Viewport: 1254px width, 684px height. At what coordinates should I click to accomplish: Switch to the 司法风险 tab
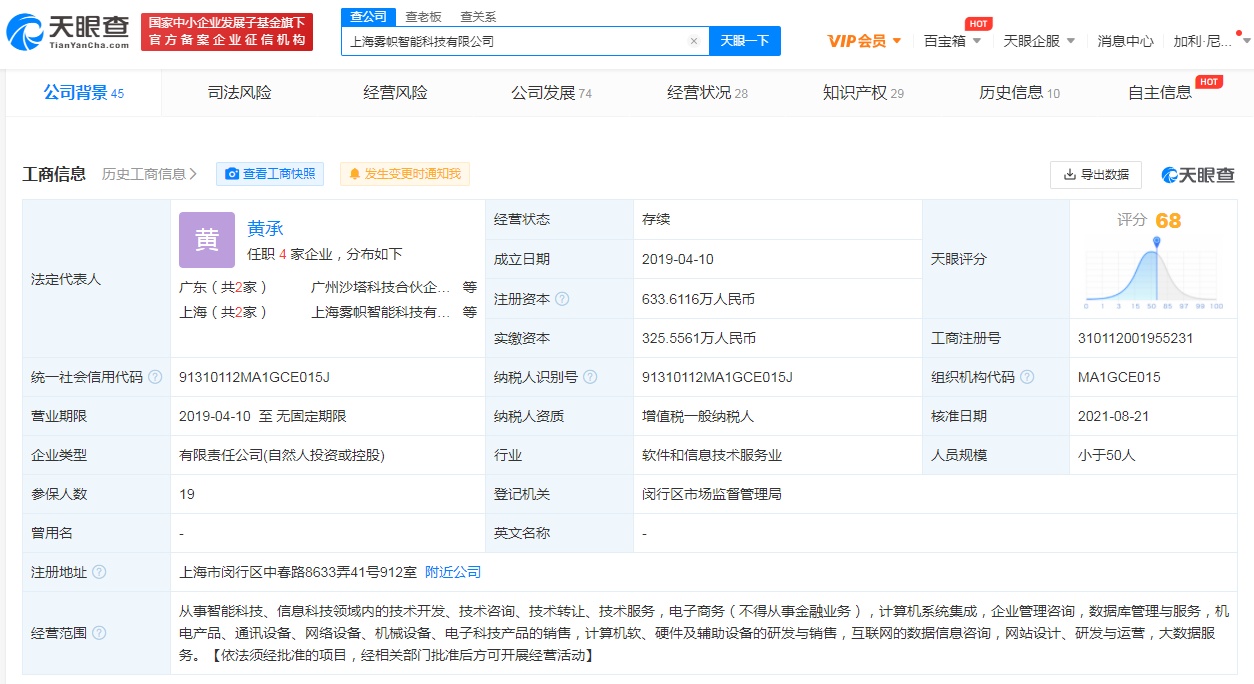(x=239, y=93)
